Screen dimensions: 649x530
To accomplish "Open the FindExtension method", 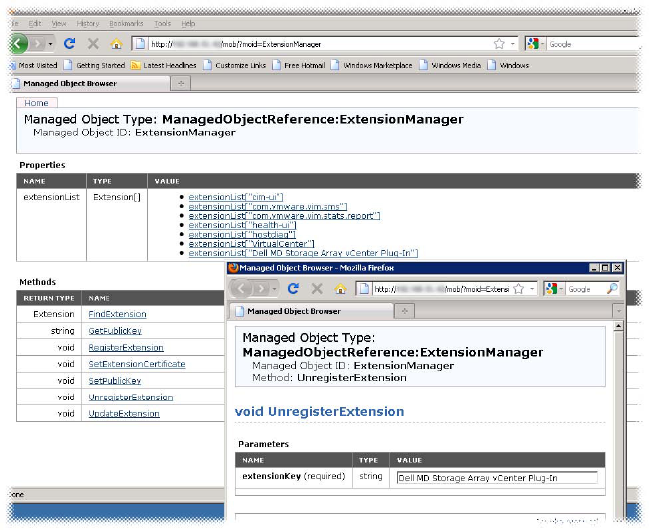I will pos(118,314).
